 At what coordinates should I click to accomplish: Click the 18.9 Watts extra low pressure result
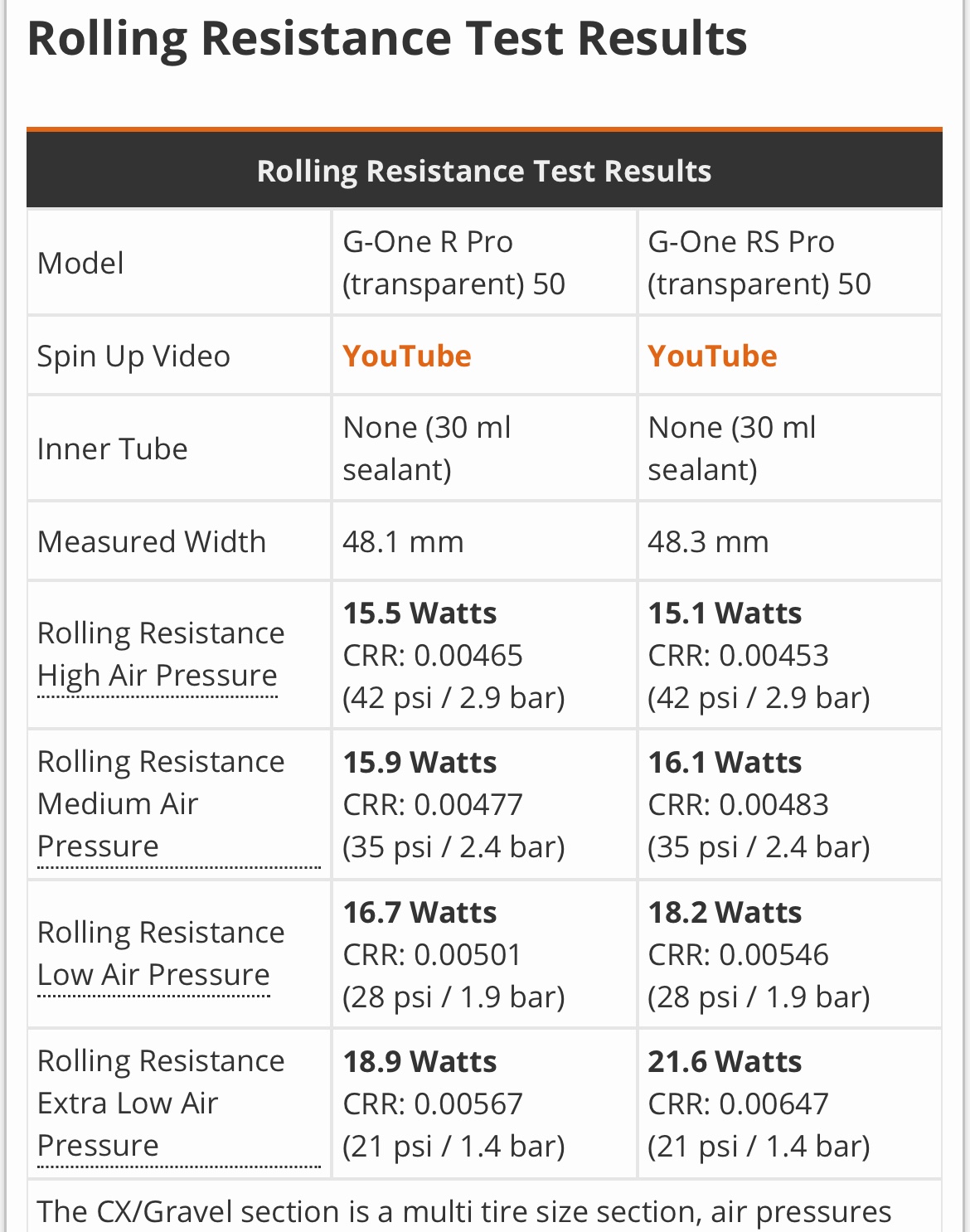tap(420, 1062)
